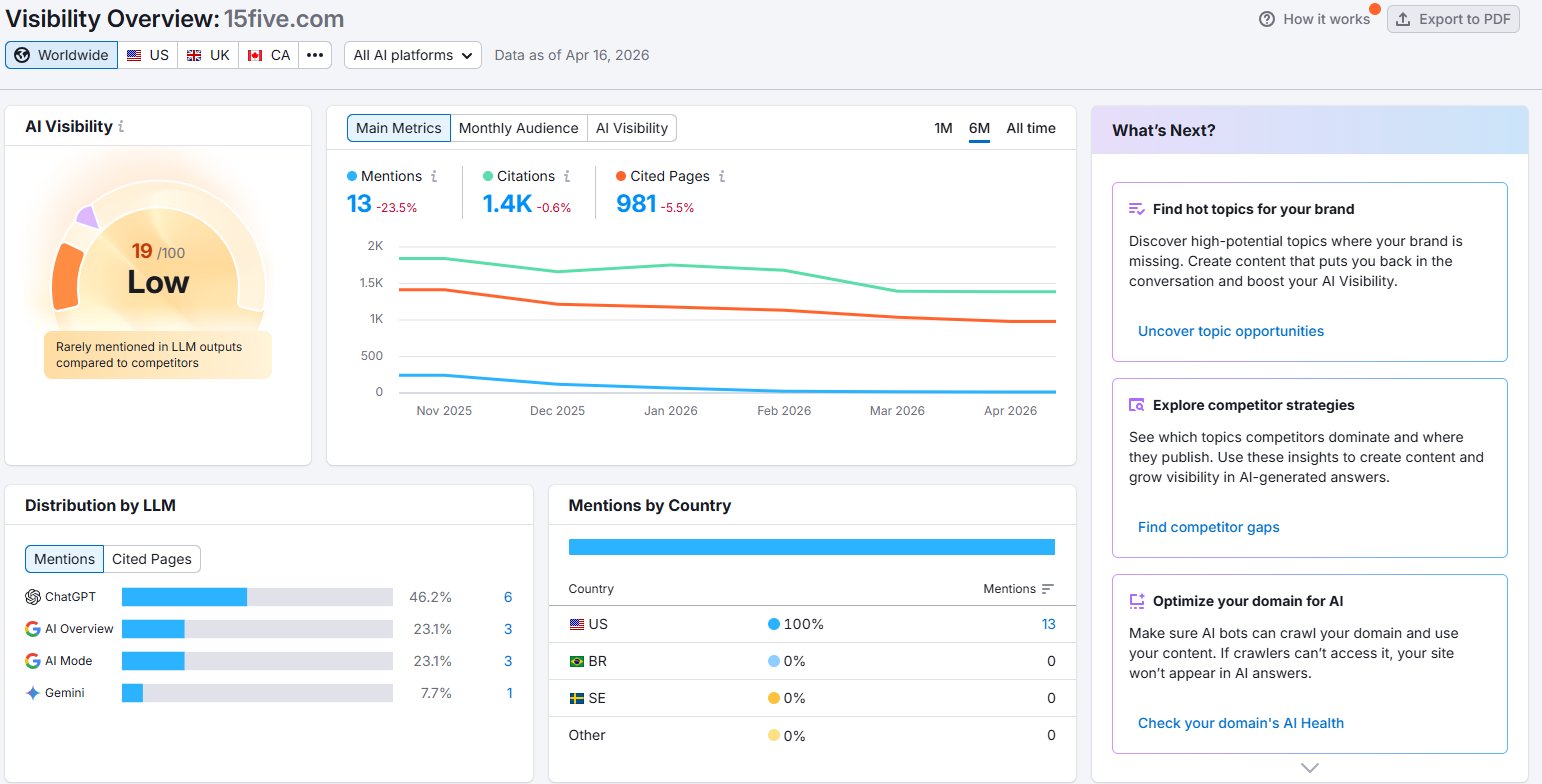The width and height of the screenshot is (1542, 784).
Task: Click the Other row in country table
Action: point(812,735)
